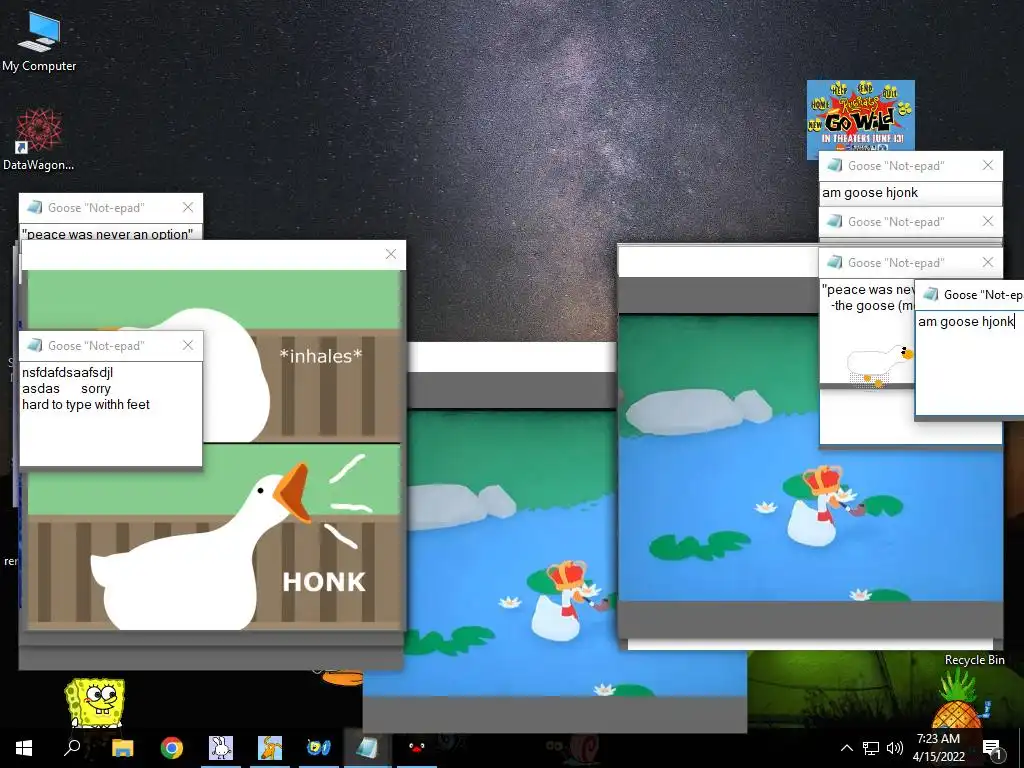Select the 'hard to type withh feet' Not-epad title bar

[x=111, y=345]
